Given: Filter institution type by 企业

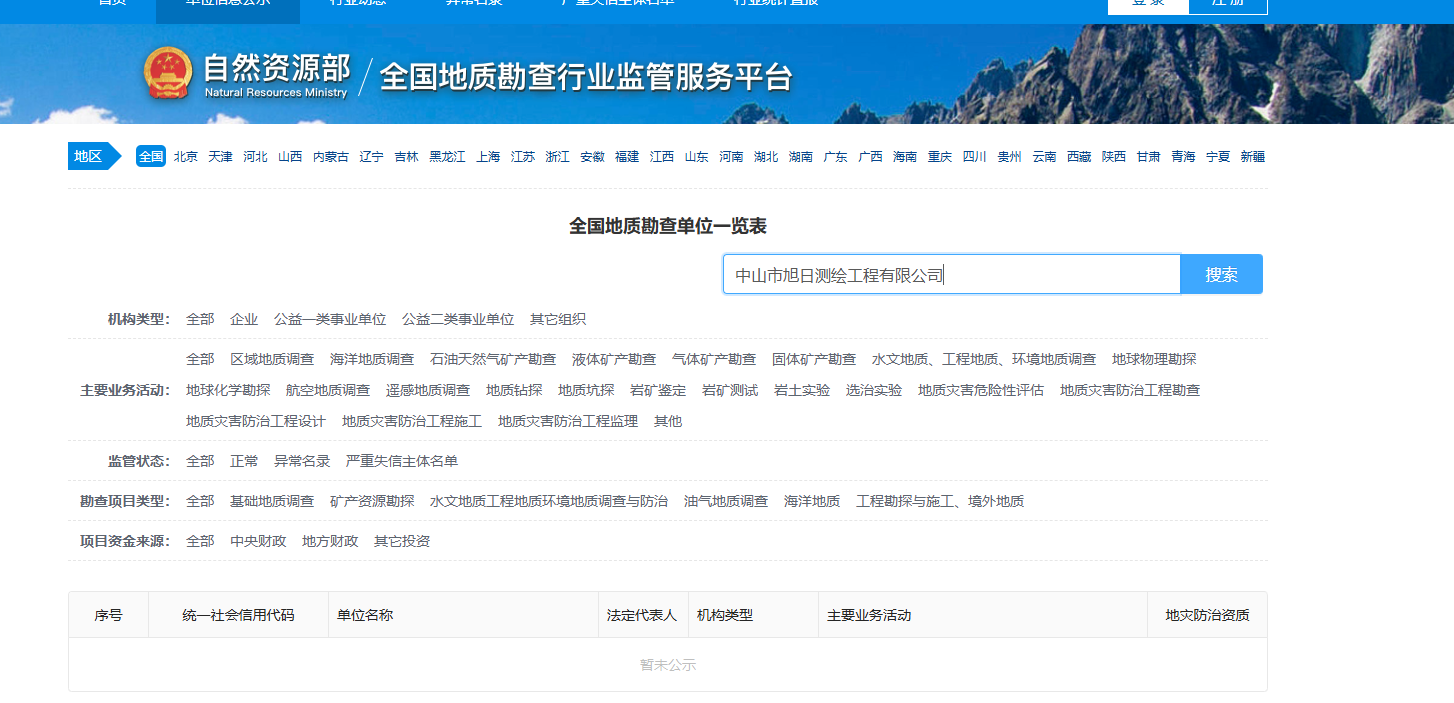Looking at the screenshot, I should point(244,320).
